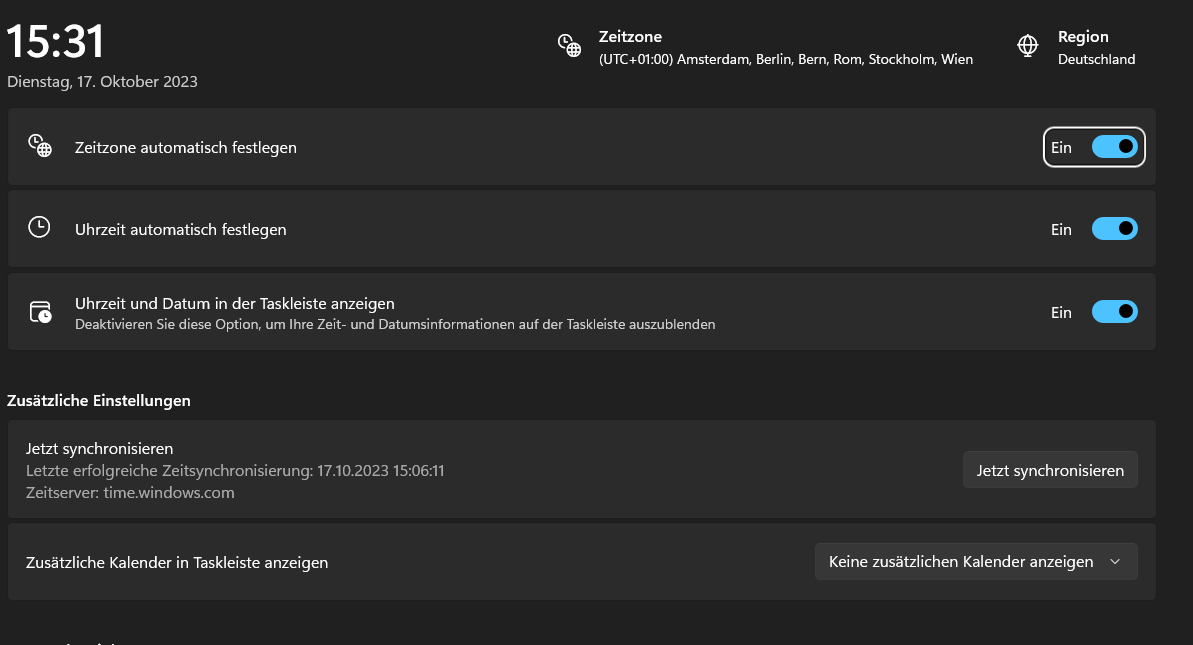Click Zusätzliche Kalender in Taskleiste anzeigen label

177,563
